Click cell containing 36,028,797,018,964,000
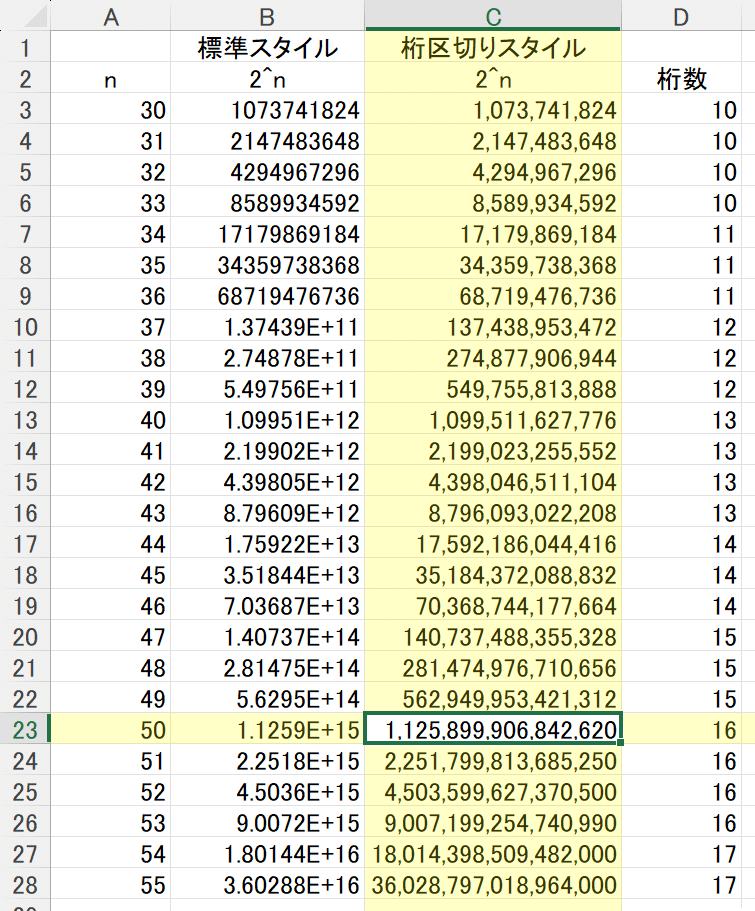 [493, 885]
